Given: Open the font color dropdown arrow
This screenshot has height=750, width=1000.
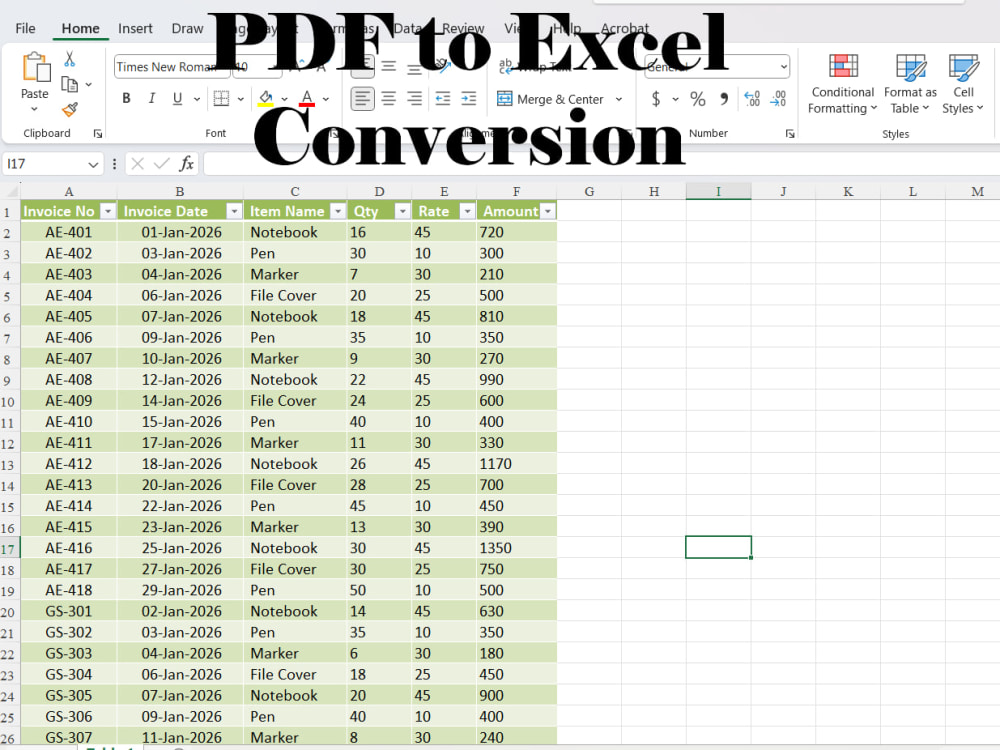Looking at the screenshot, I should pos(326,99).
